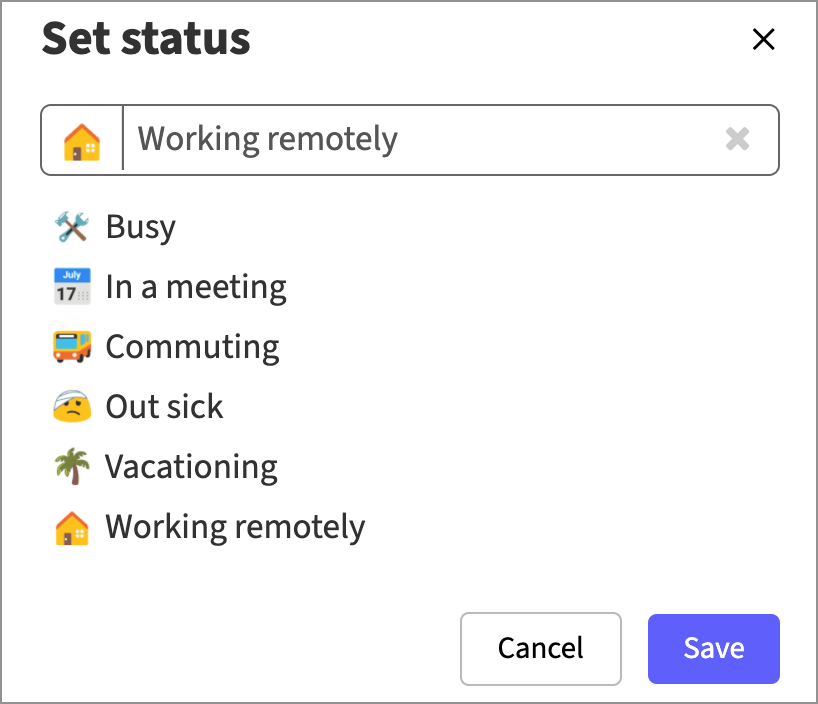Screen dimensions: 818x704
Task: Focus the status message text field
Action: coord(420,140)
